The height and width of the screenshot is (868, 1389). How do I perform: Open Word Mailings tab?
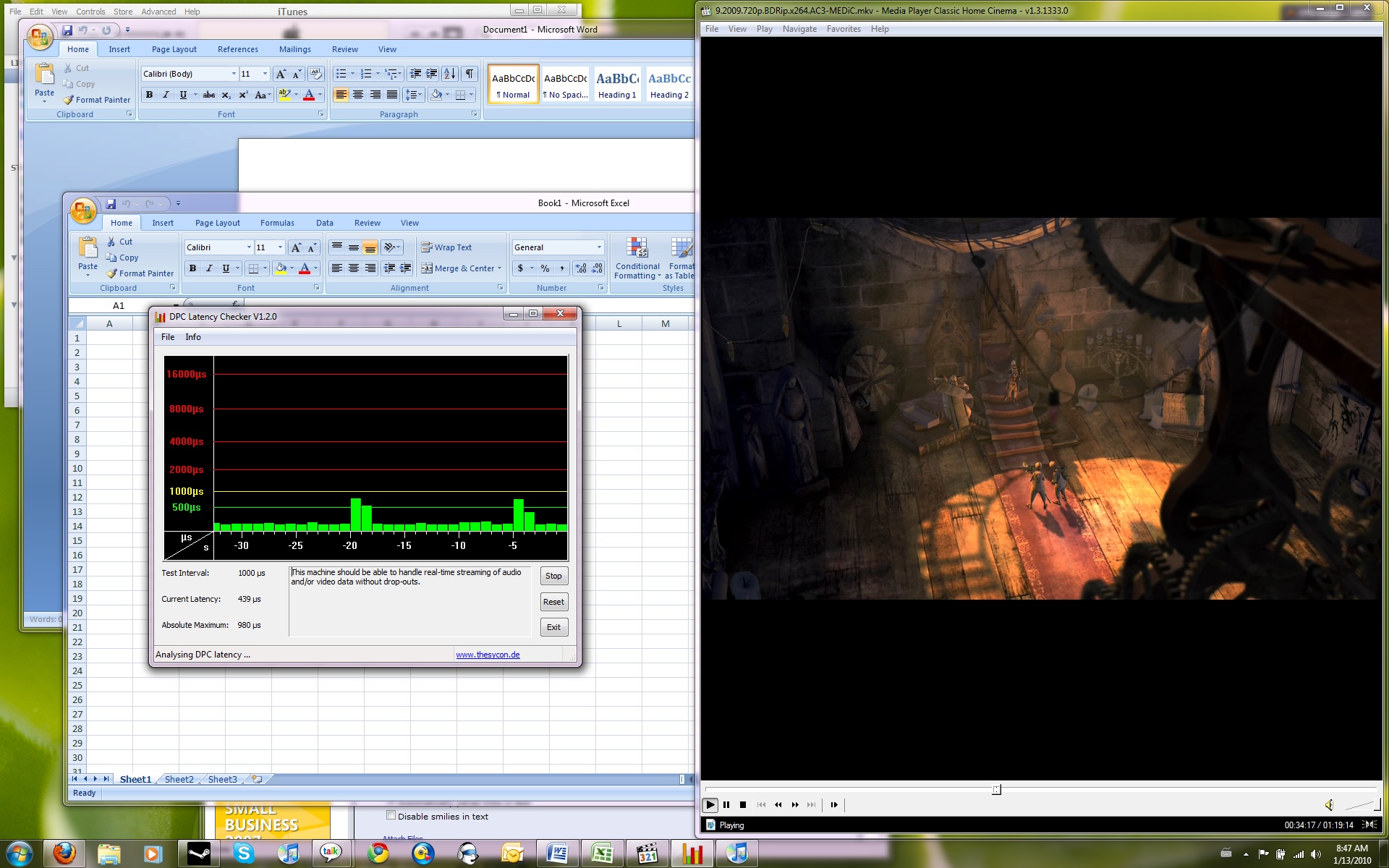(x=294, y=49)
